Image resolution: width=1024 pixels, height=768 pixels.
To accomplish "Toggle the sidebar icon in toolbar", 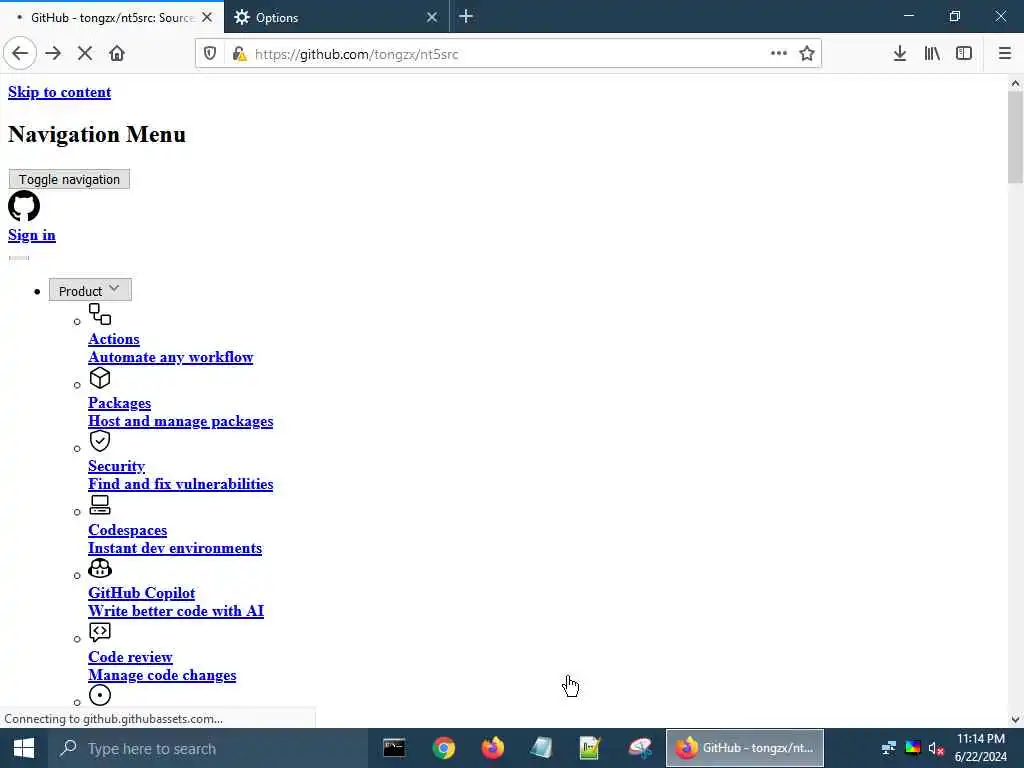I will (964, 54).
